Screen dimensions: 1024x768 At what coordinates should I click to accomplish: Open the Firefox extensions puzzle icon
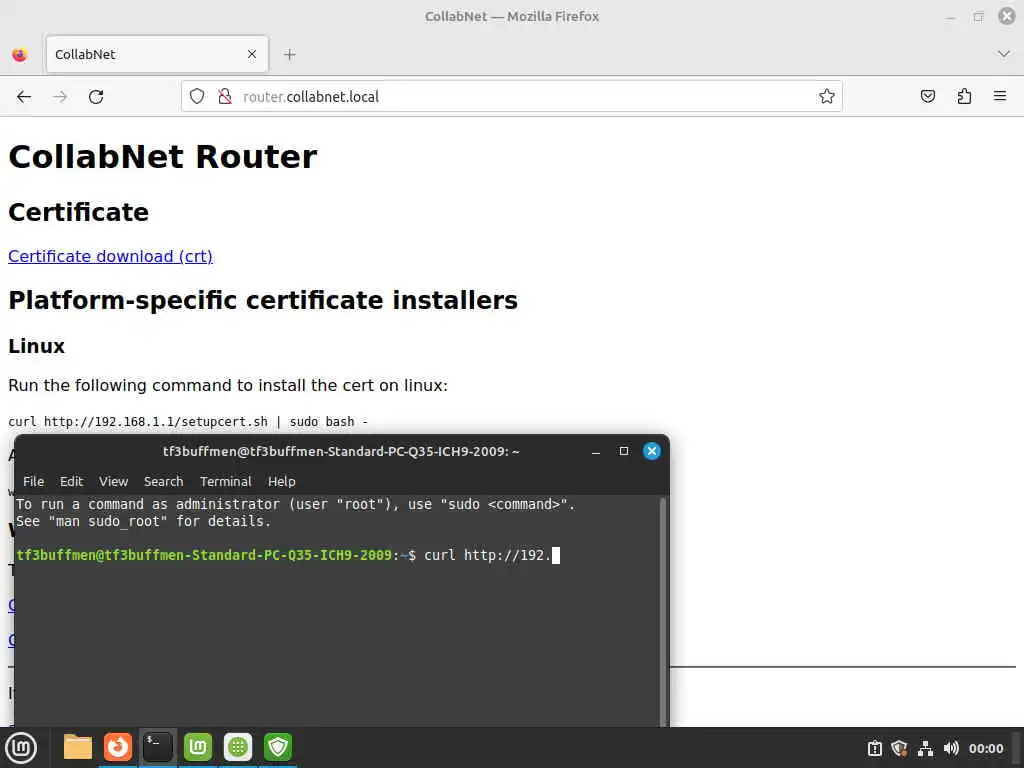coord(964,97)
